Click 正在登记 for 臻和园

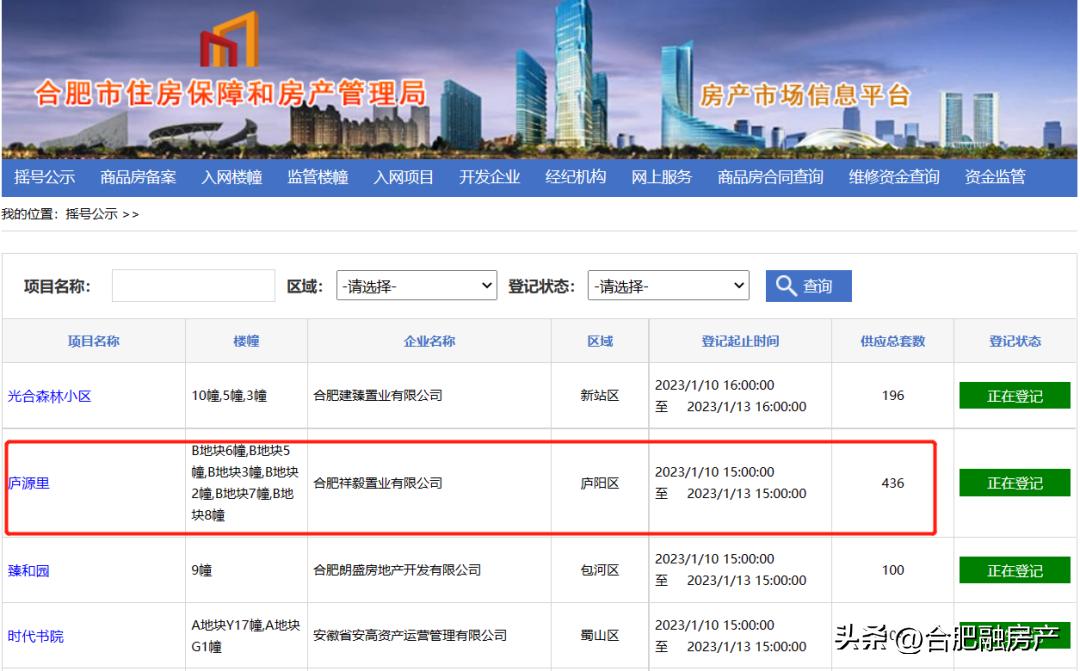[x=1014, y=569]
